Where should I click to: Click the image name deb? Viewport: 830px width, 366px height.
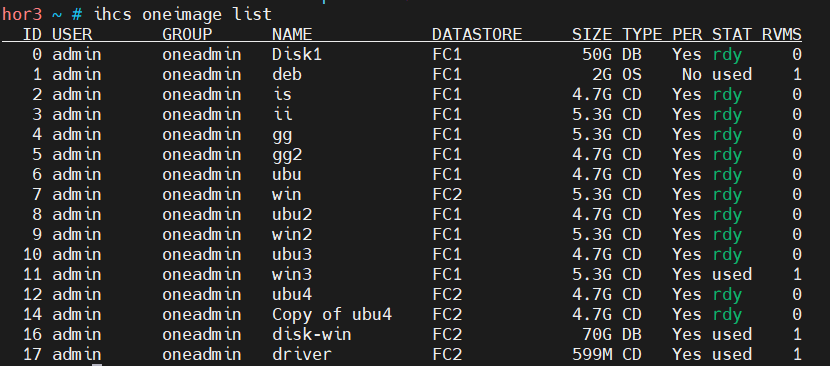click(x=287, y=74)
